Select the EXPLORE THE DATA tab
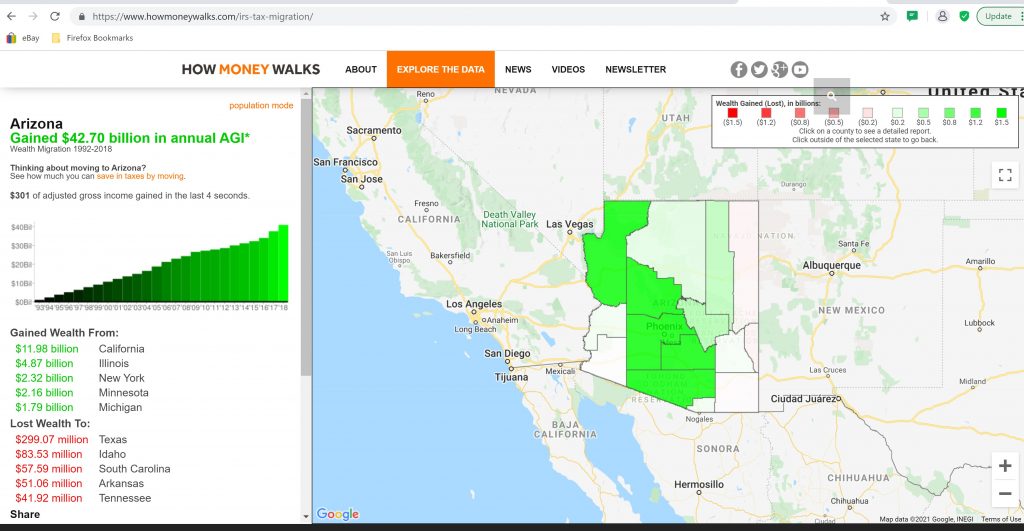The width and height of the screenshot is (1024, 531). pyautogui.click(x=441, y=69)
